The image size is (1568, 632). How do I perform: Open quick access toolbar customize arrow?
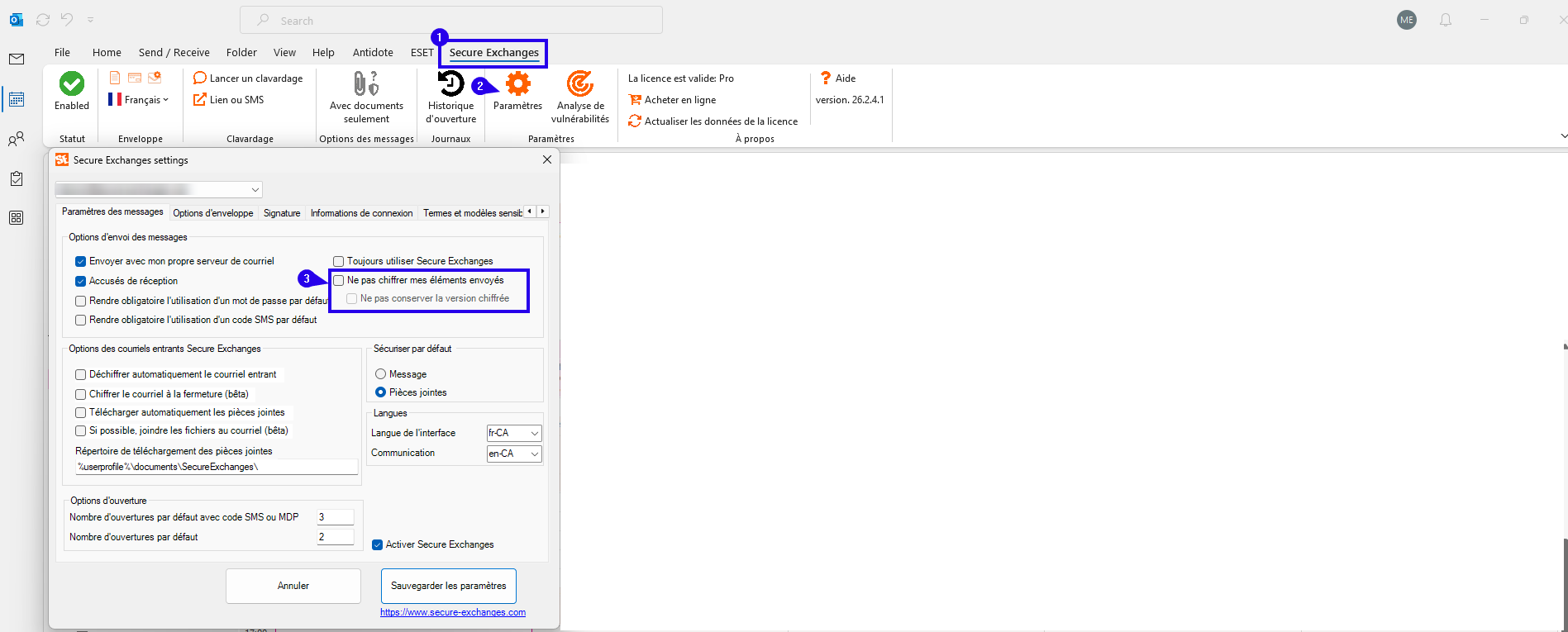90,20
